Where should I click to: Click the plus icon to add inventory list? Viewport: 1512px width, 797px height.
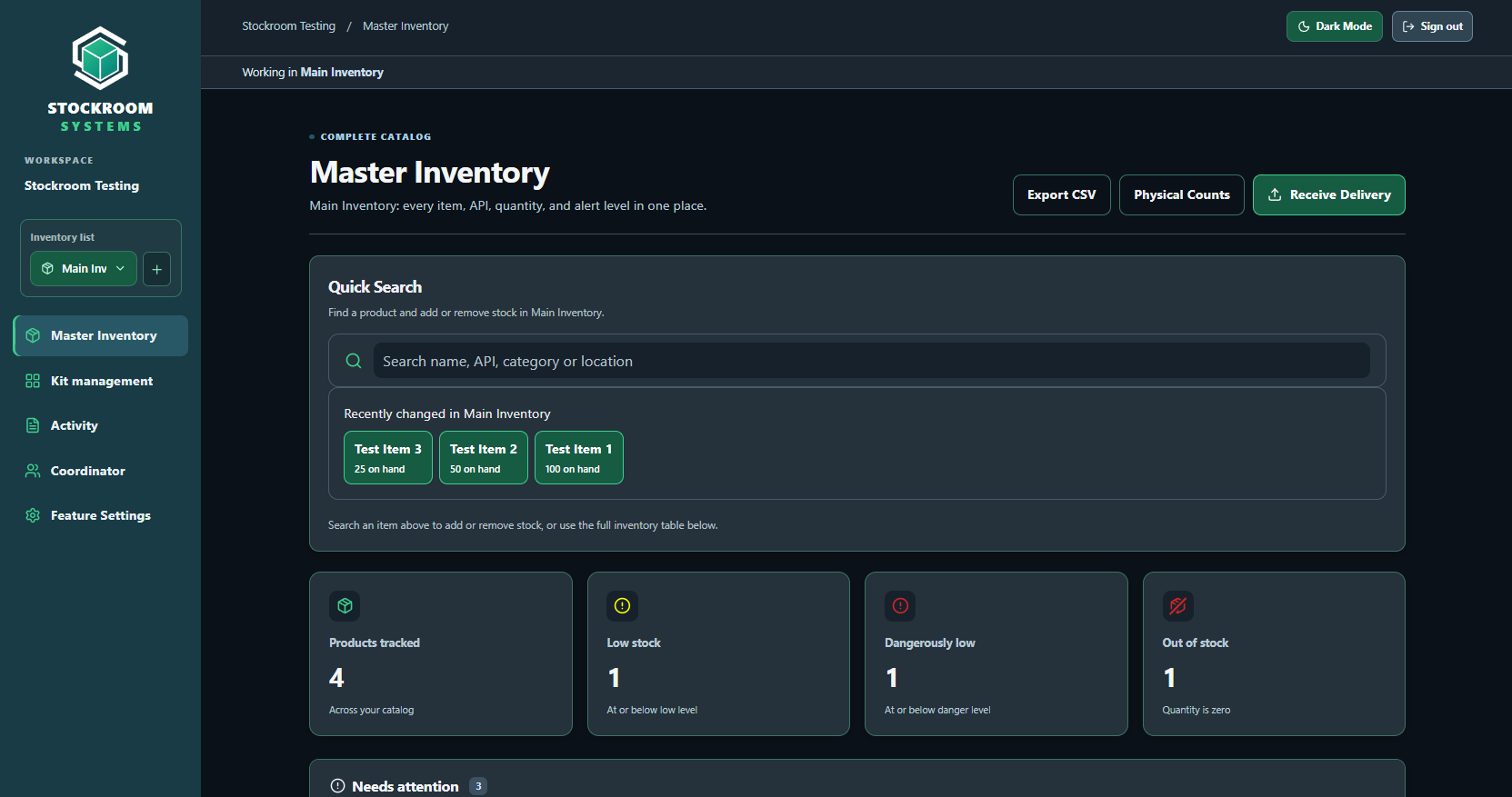[156, 269]
